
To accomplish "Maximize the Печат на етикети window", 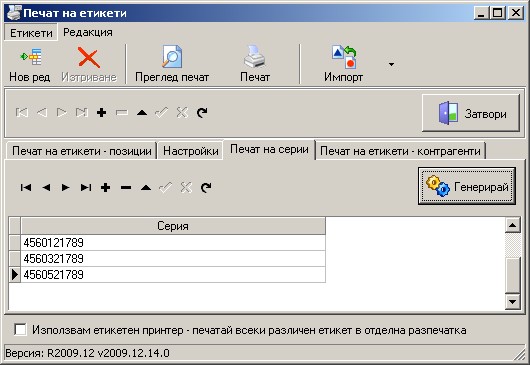I will click(498, 13).
